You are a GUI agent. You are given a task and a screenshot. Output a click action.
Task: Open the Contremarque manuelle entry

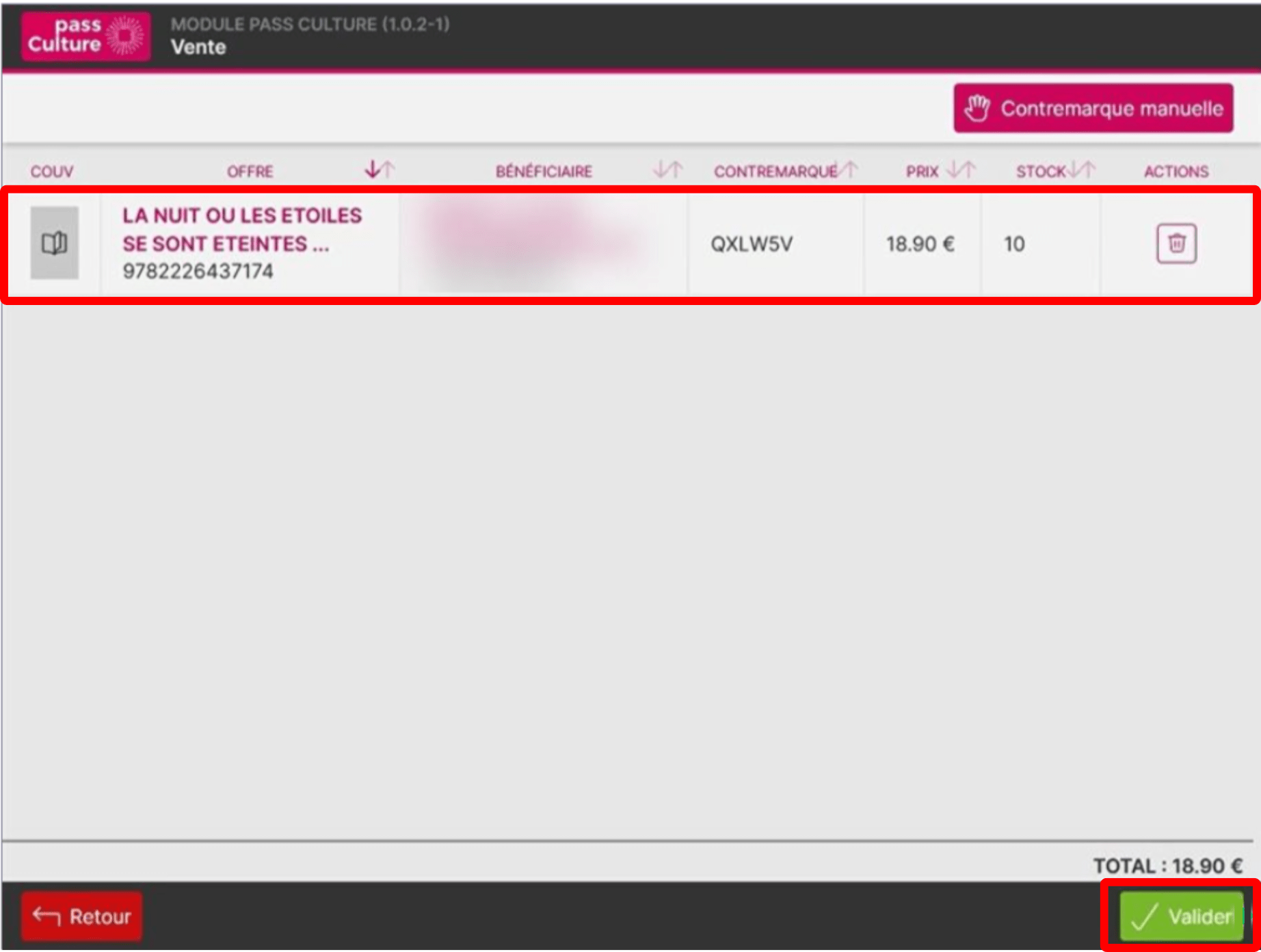click(1093, 108)
